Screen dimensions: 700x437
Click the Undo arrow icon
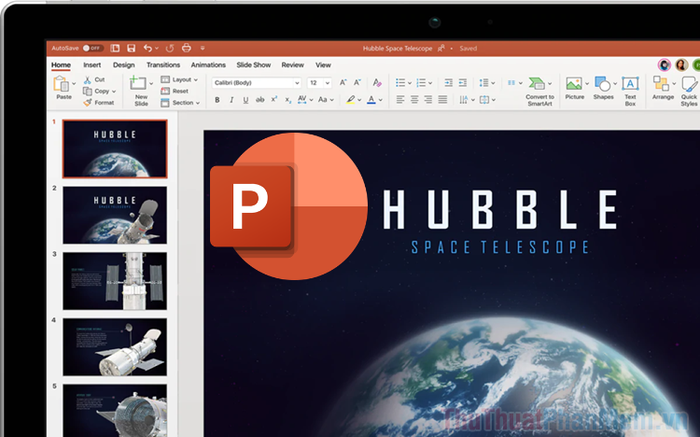click(x=148, y=48)
